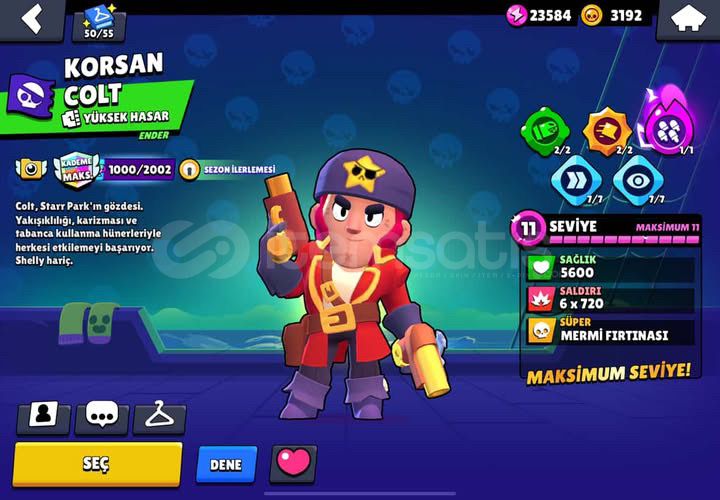Open the skins counter showing 50/55
720x500 pixels.
pos(99,23)
